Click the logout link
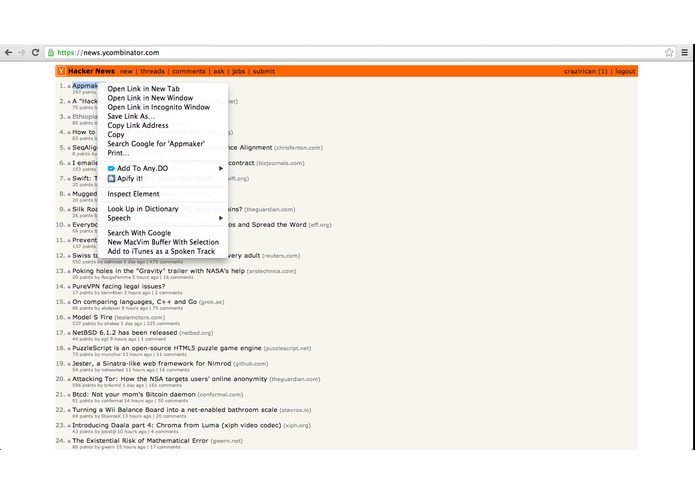 click(625, 71)
